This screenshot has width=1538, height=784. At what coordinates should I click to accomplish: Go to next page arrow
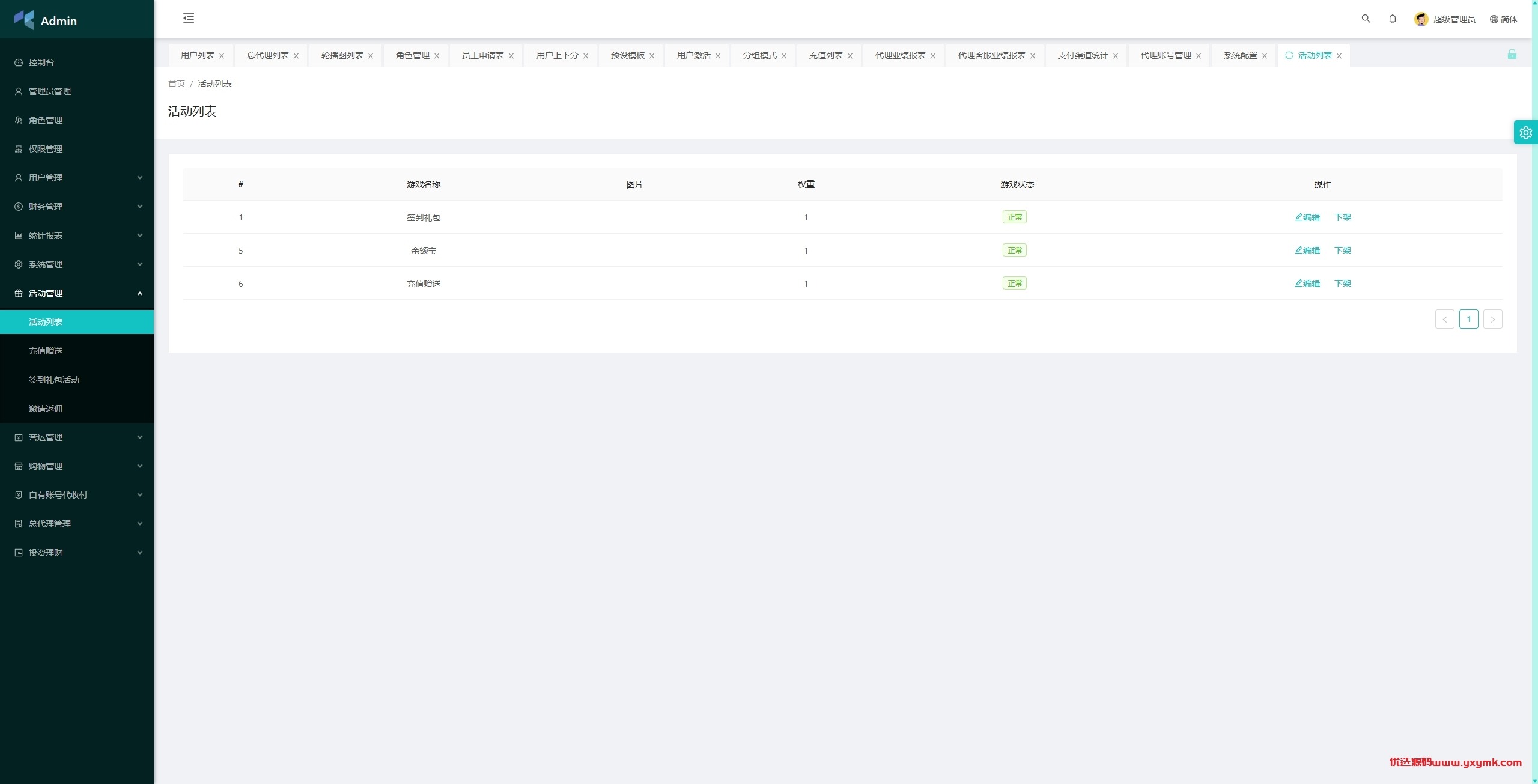(x=1492, y=319)
